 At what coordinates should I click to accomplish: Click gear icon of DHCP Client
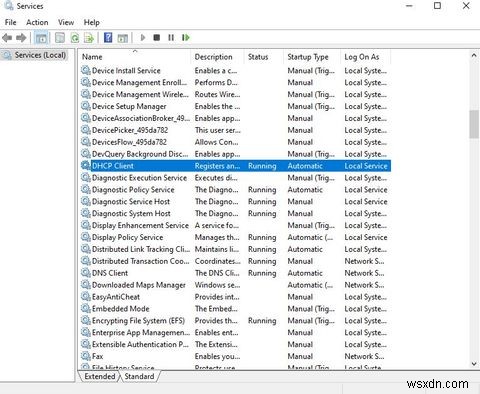click(86, 166)
